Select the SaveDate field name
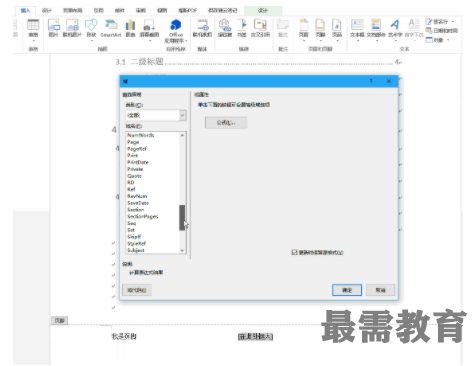Image resolution: width=473 pixels, height=366 pixels. [138, 203]
